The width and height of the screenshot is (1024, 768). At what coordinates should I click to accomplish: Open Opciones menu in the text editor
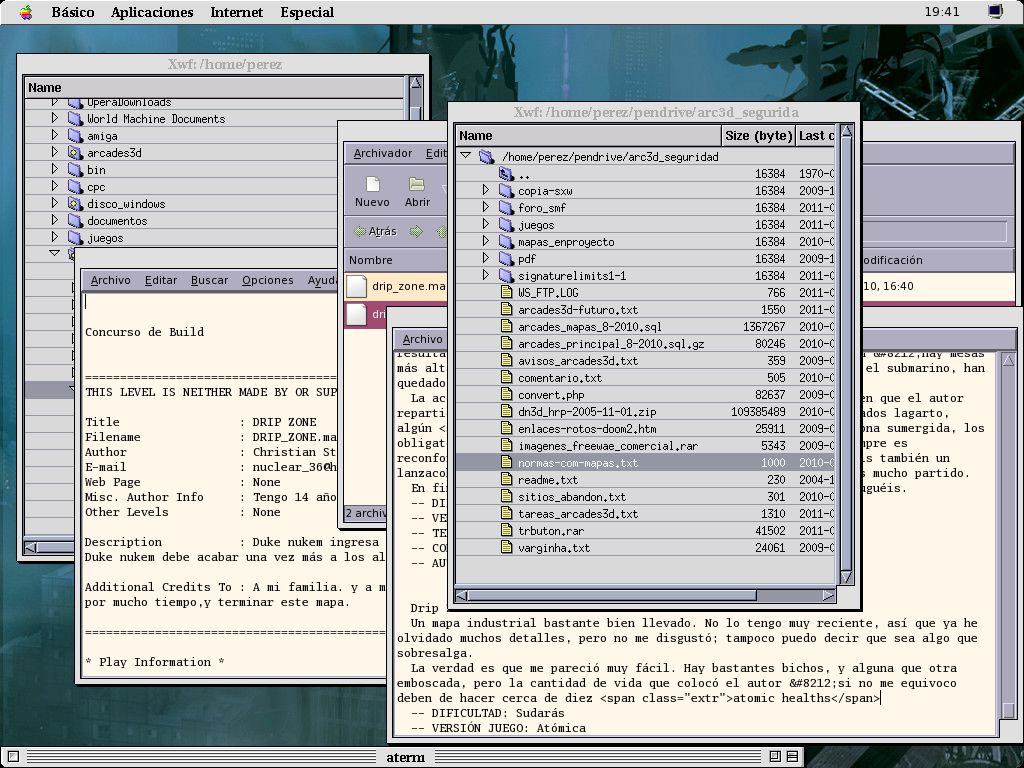tap(268, 280)
